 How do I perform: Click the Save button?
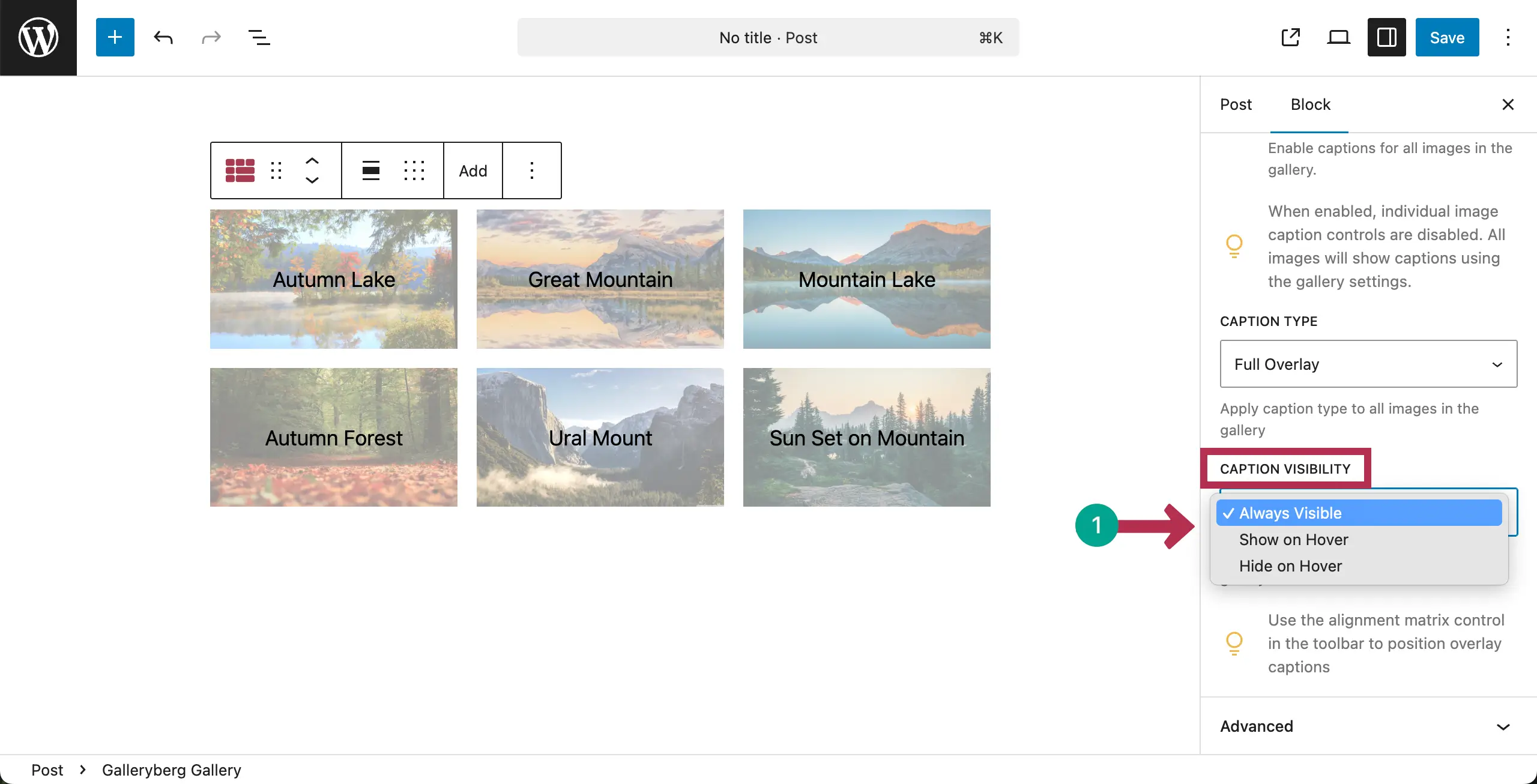(x=1446, y=37)
